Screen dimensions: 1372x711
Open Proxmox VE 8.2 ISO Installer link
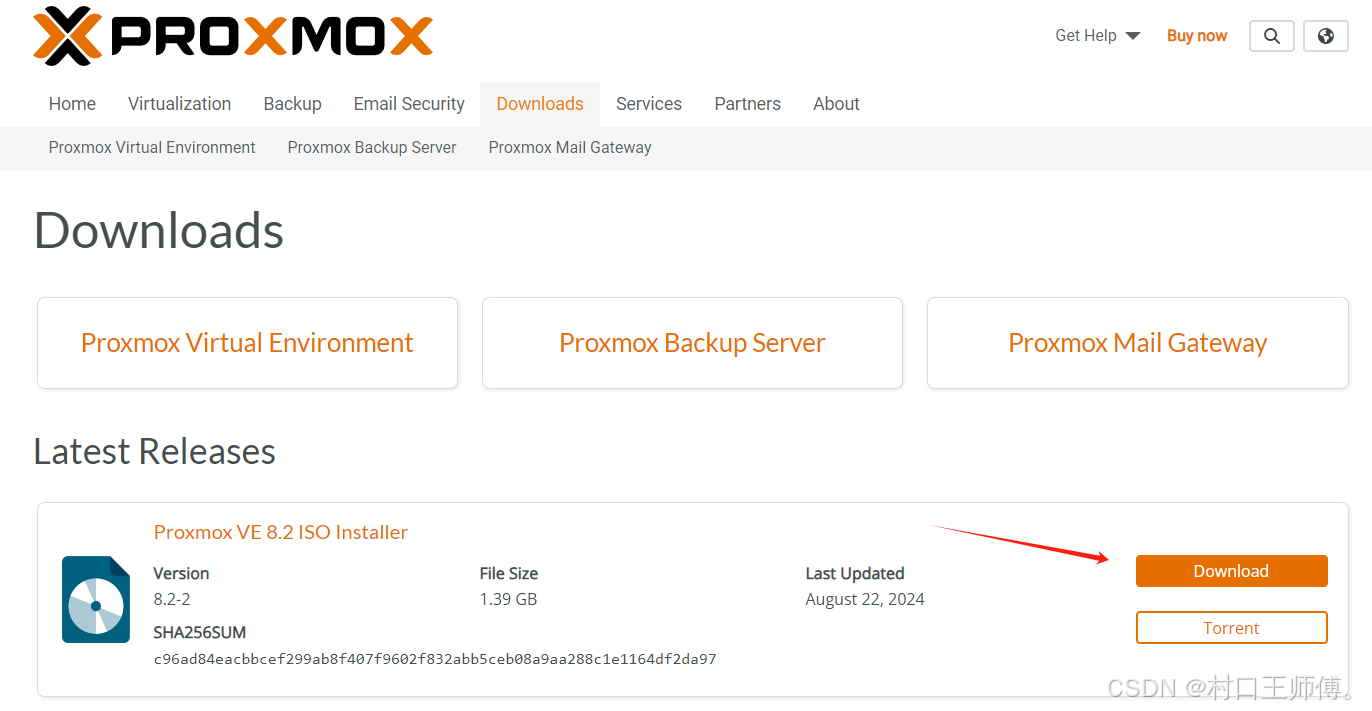pyautogui.click(x=281, y=532)
